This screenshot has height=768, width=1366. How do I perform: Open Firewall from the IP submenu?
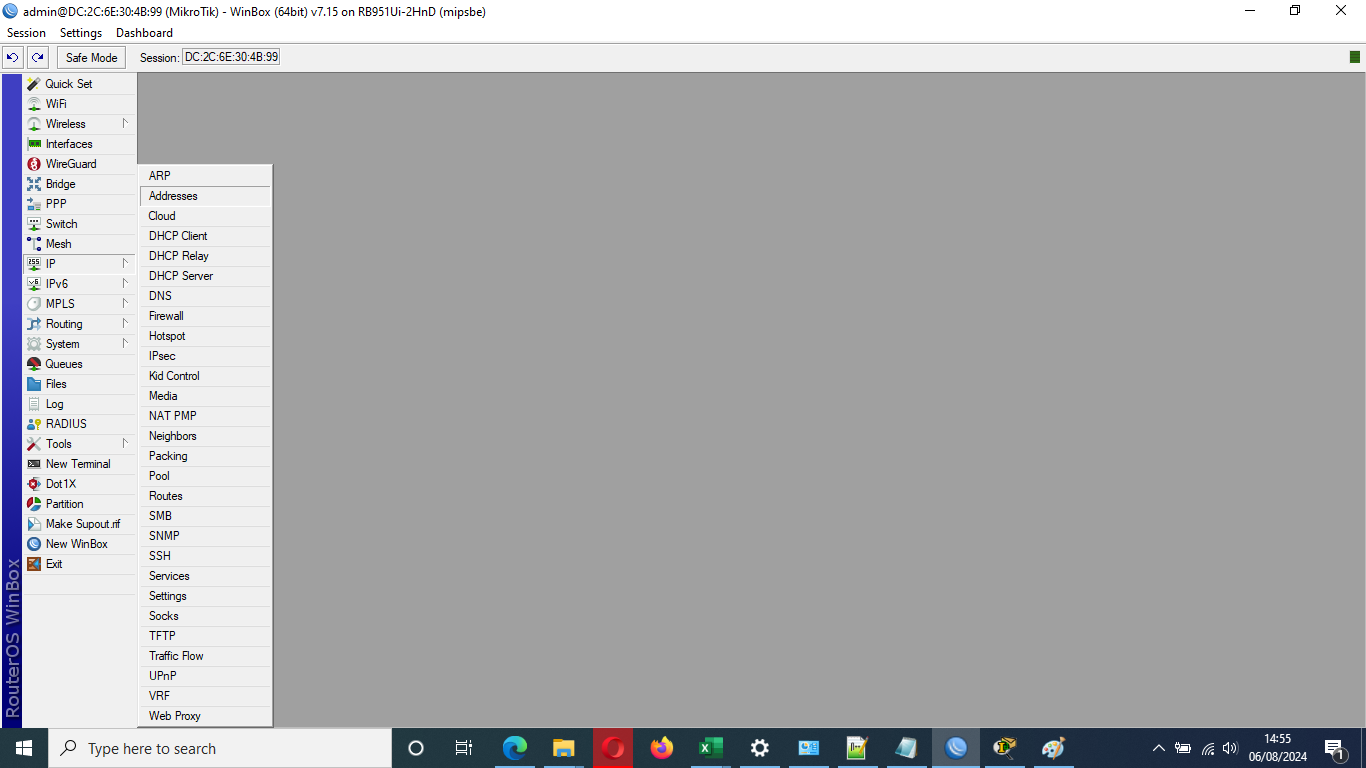pyautogui.click(x=205, y=316)
